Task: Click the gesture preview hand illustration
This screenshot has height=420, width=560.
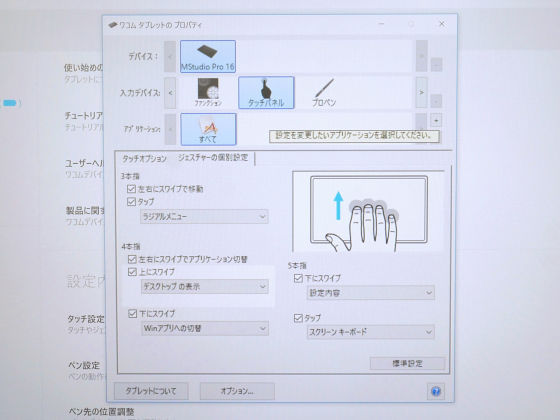Action: (x=368, y=211)
